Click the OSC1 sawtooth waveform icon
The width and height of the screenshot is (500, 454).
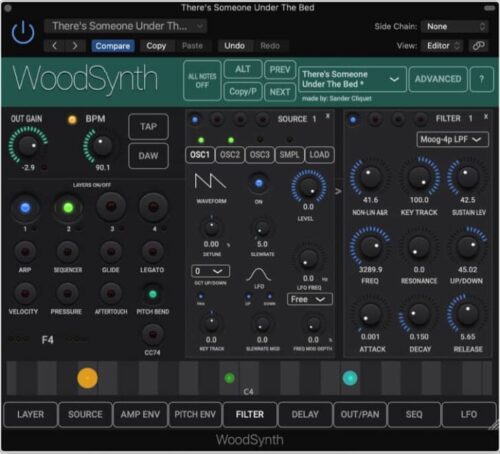[x=210, y=182]
